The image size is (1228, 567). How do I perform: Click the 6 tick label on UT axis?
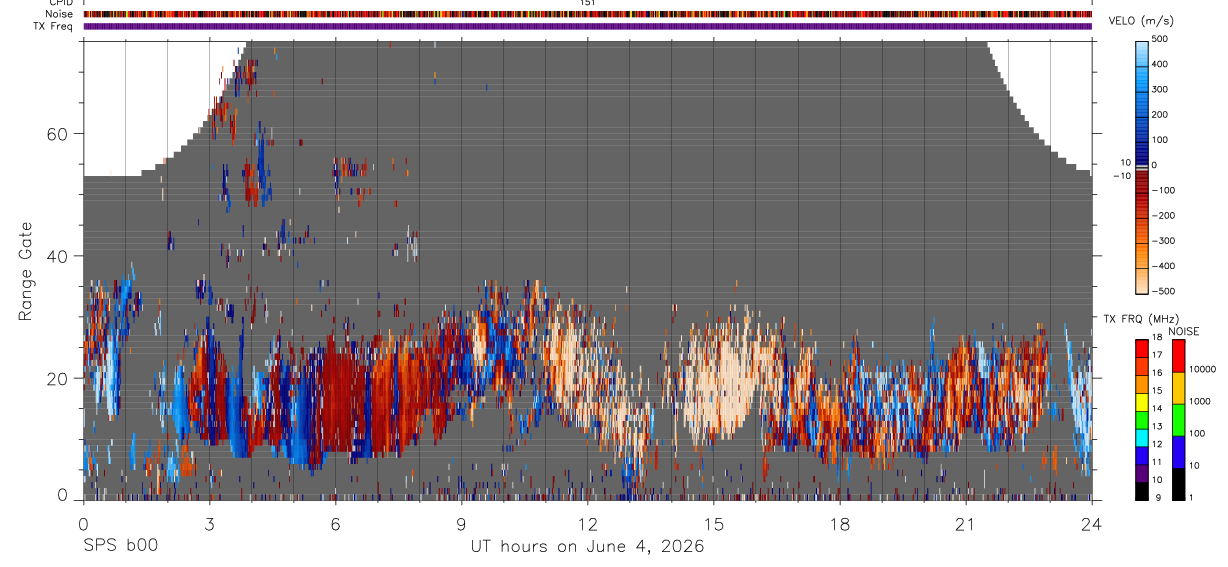[x=335, y=524]
